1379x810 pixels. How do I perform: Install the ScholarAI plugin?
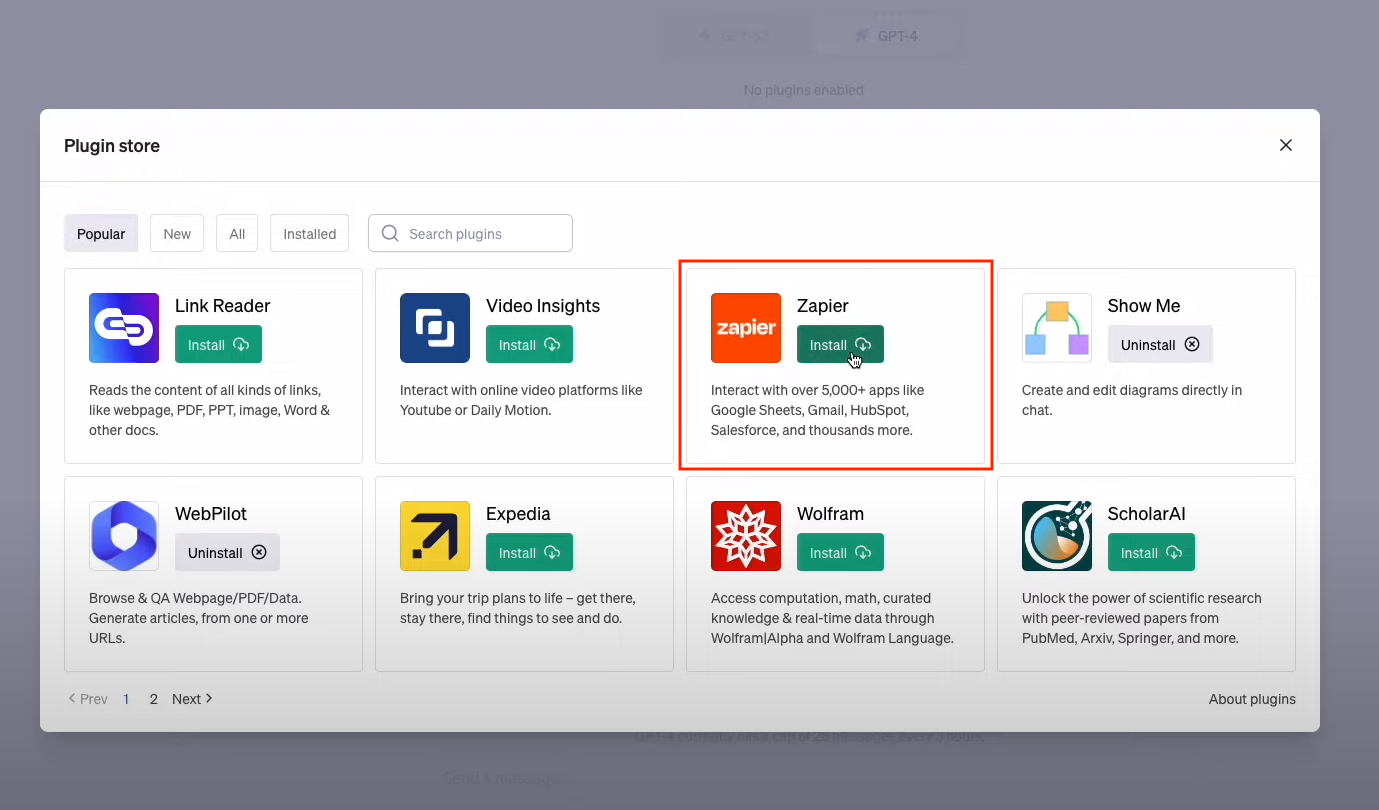1151,552
